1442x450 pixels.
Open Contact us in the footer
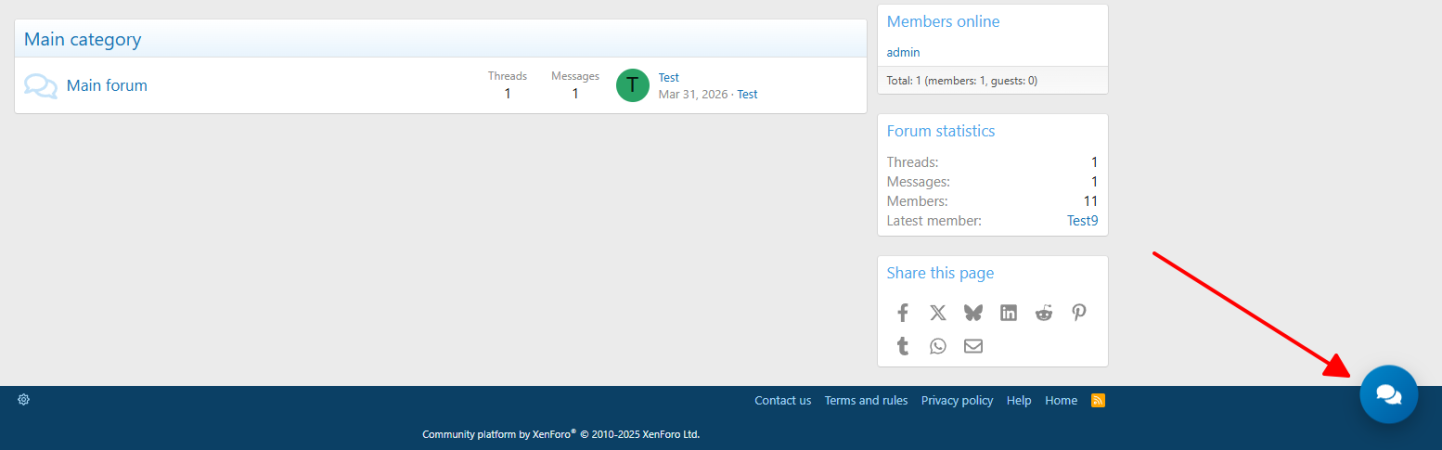tap(782, 401)
